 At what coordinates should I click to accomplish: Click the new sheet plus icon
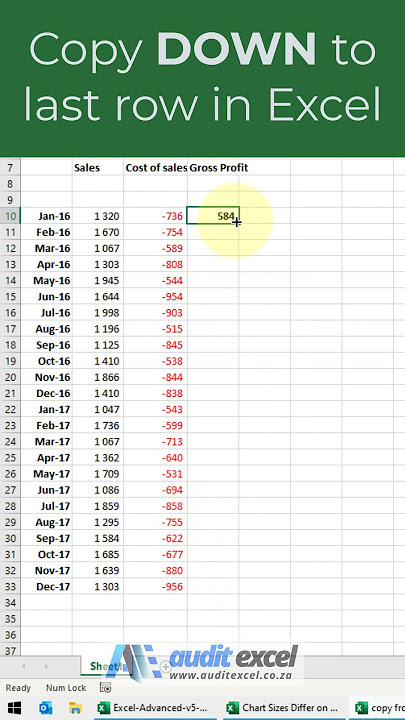coord(164,666)
